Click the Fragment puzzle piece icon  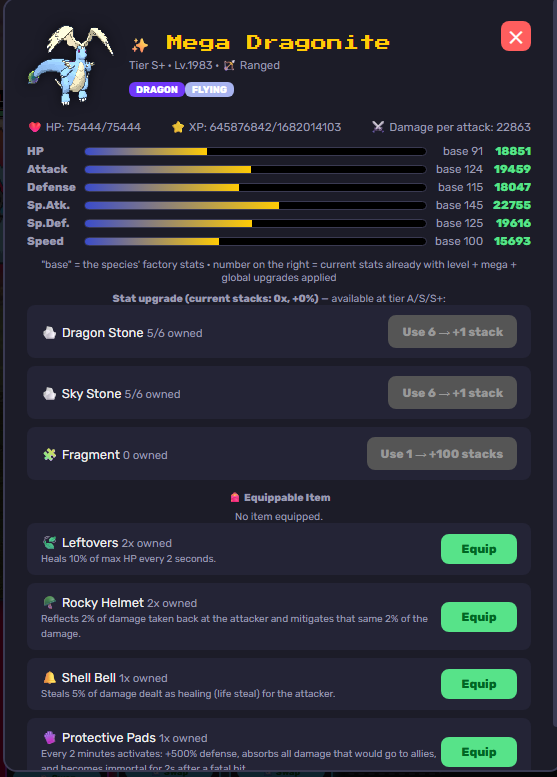(50, 455)
